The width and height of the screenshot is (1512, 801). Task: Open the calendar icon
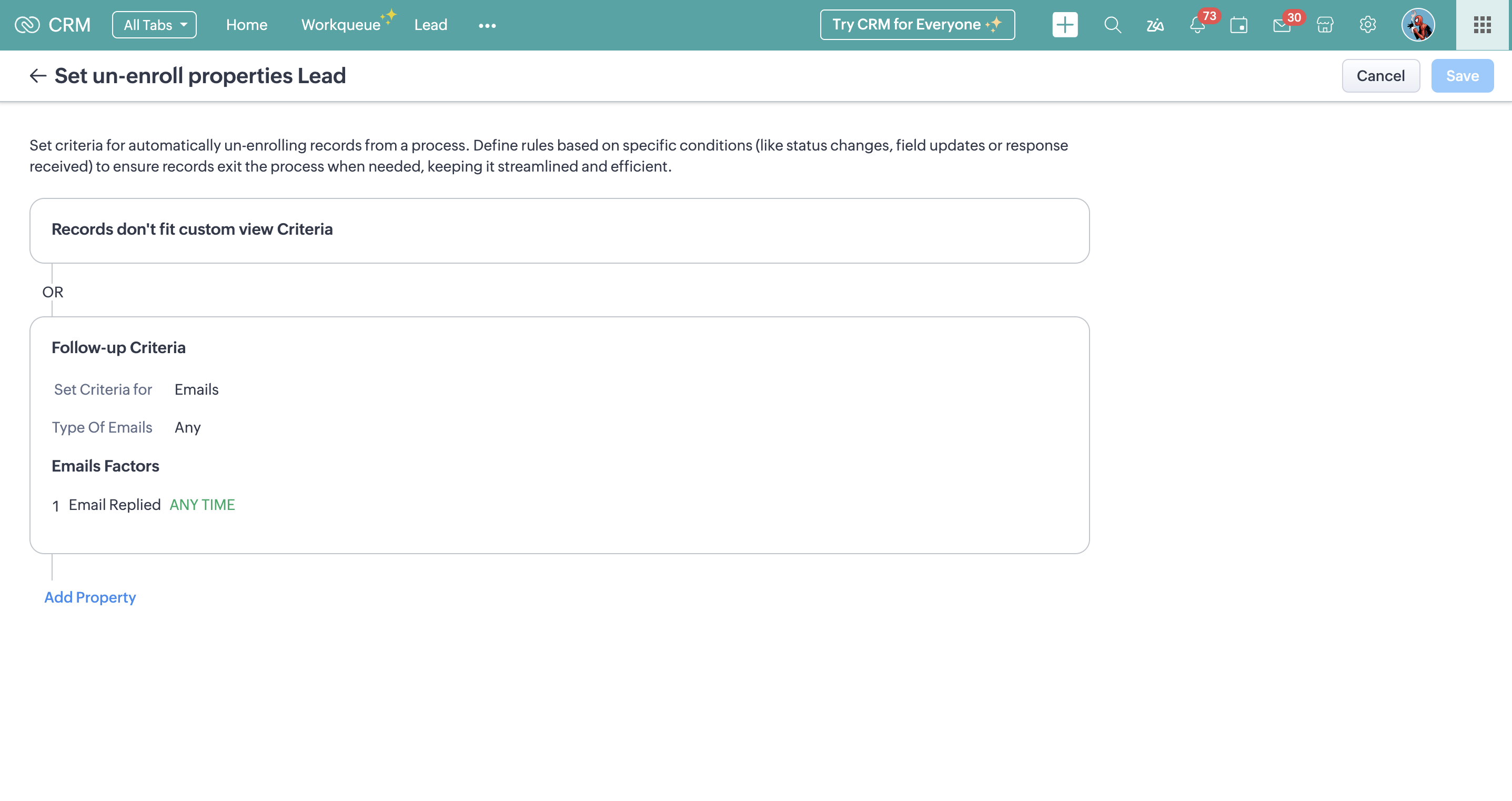[1239, 25]
